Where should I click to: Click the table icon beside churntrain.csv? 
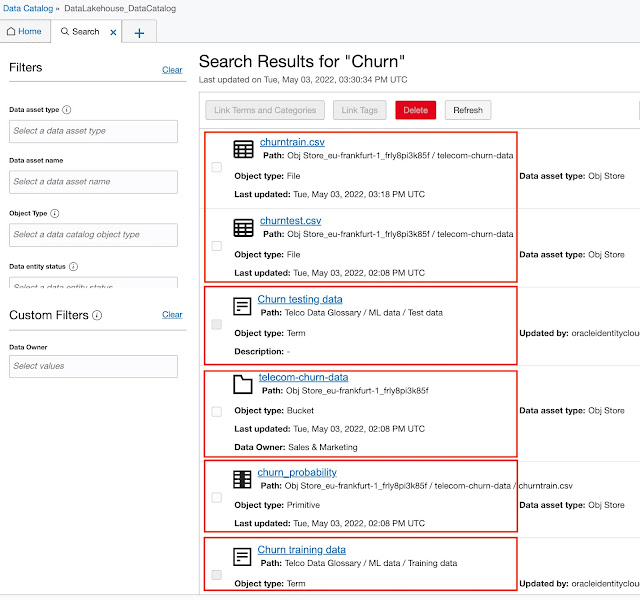pos(243,149)
